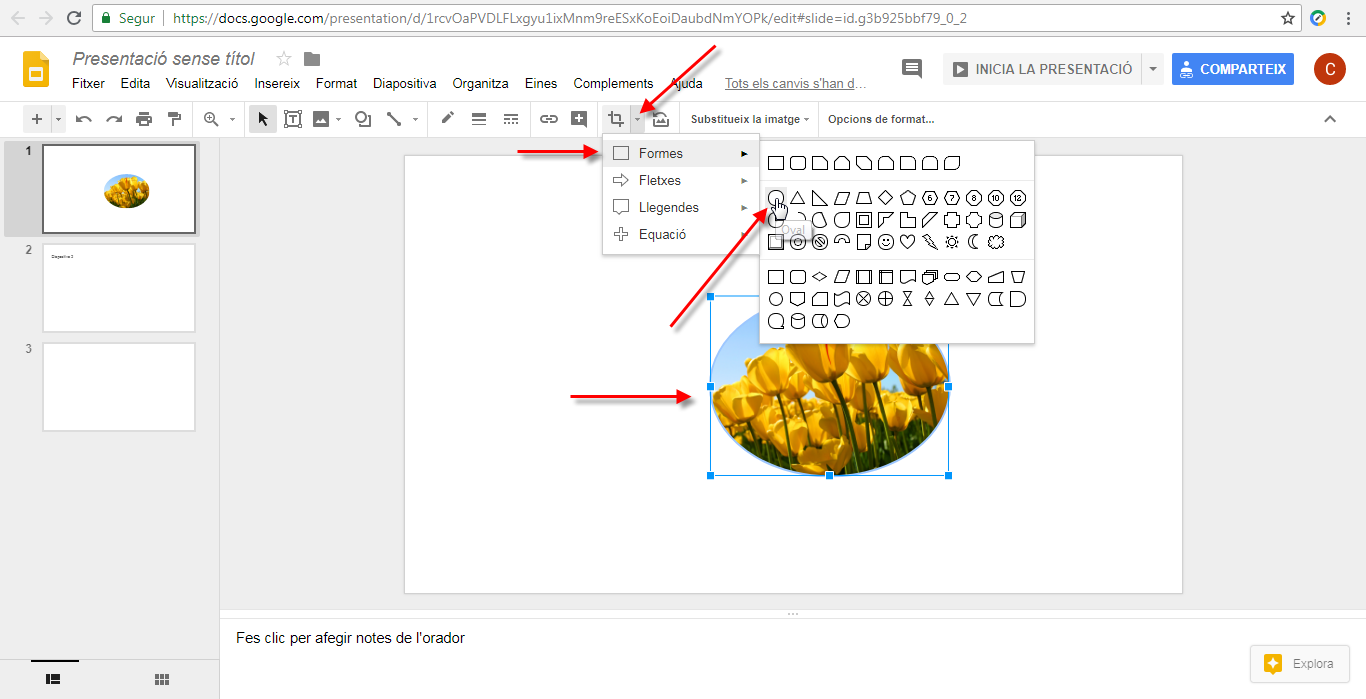
Task: Select the triangle shape in Formes panel
Action: [798, 198]
